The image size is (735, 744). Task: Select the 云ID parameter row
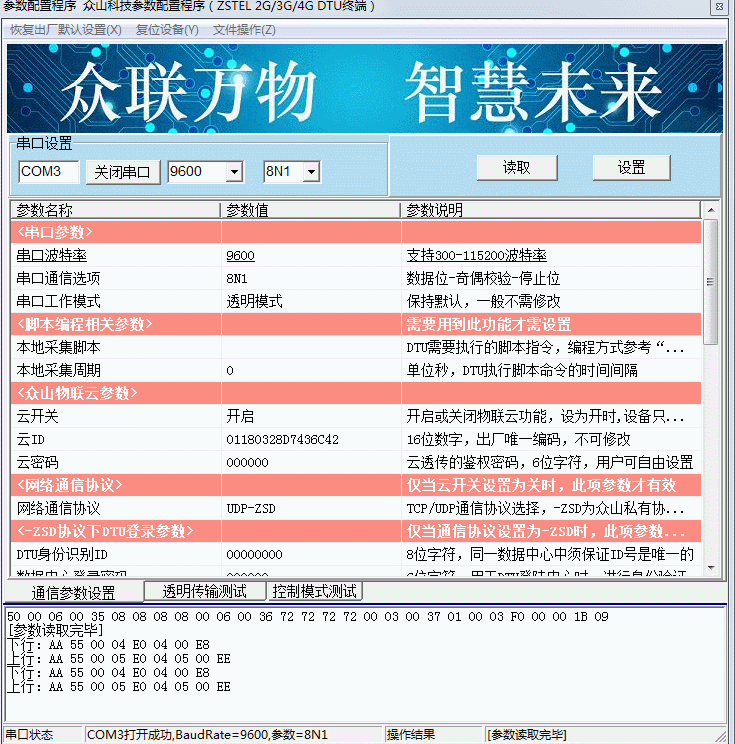click(356, 439)
